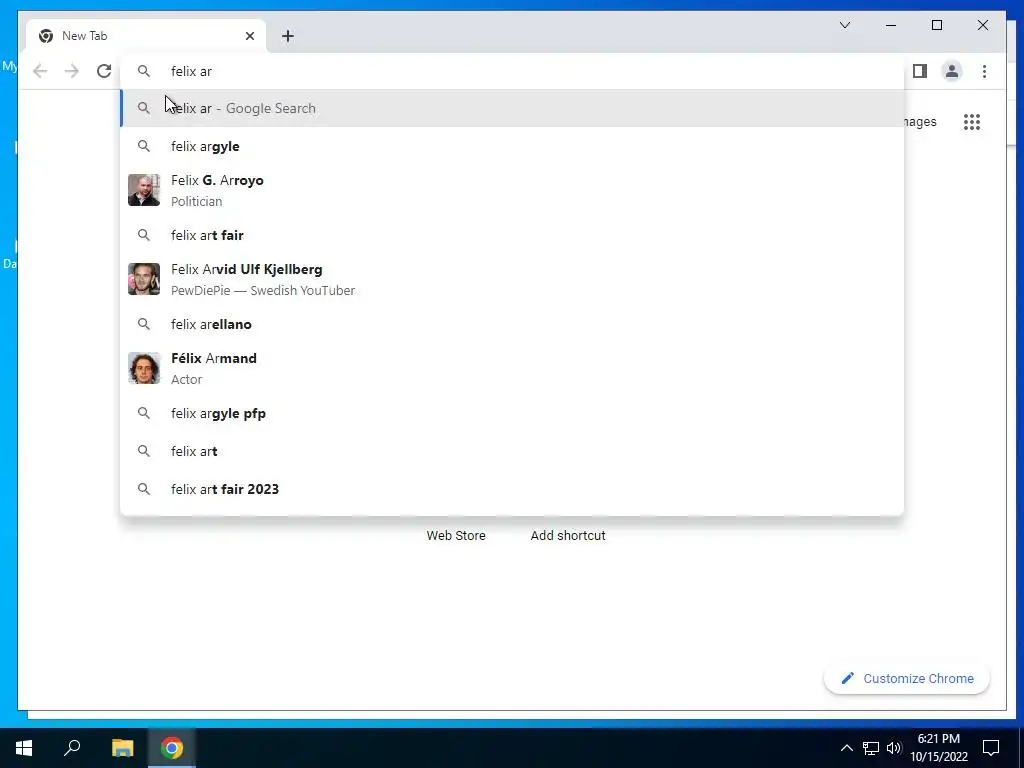Screen dimensions: 1024x768
Task: Choose 'Felix Arvid Ulf Kjellberg' suggestion
Action: tap(513, 280)
